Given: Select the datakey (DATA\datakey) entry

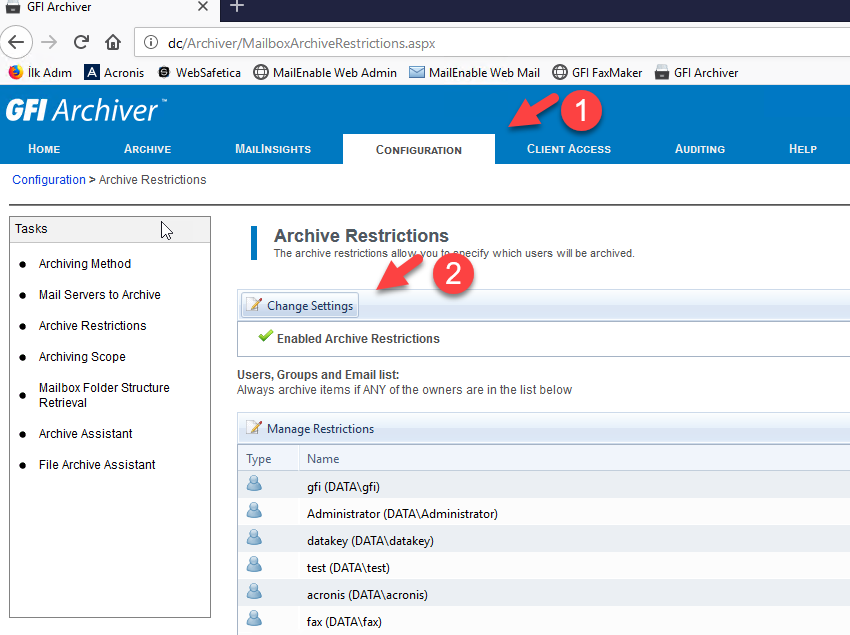Looking at the screenshot, I should (370, 541).
